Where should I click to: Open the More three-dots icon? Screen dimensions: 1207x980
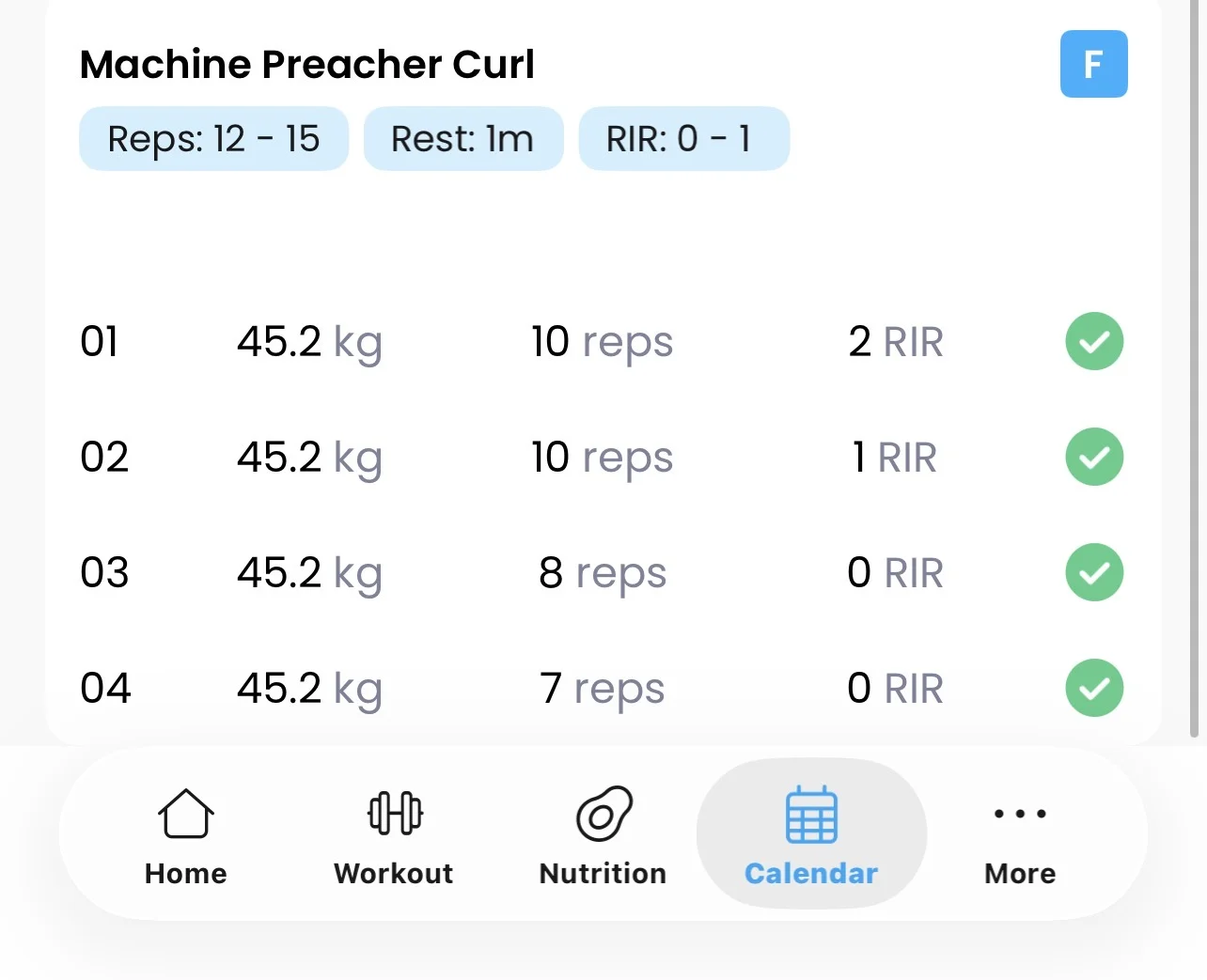pyautogui.click(x=1020, y=814)
